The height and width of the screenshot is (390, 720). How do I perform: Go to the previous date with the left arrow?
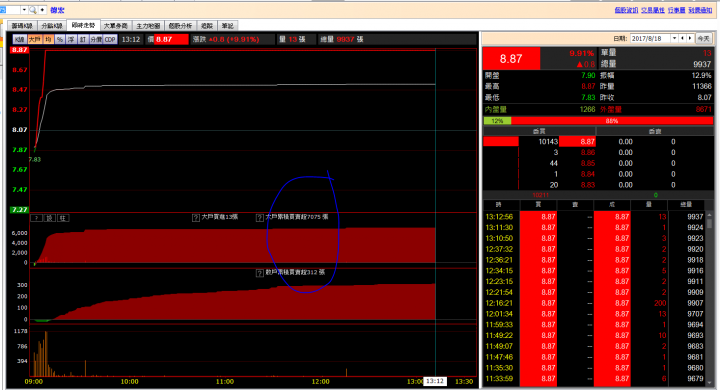pyautogui.click(x=682, y=39)
